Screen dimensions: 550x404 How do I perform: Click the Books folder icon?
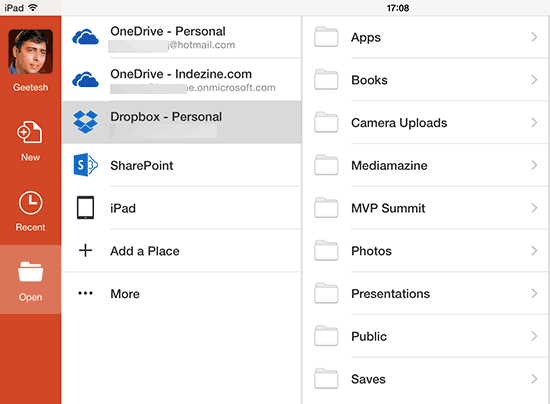[x=326, y=79]
